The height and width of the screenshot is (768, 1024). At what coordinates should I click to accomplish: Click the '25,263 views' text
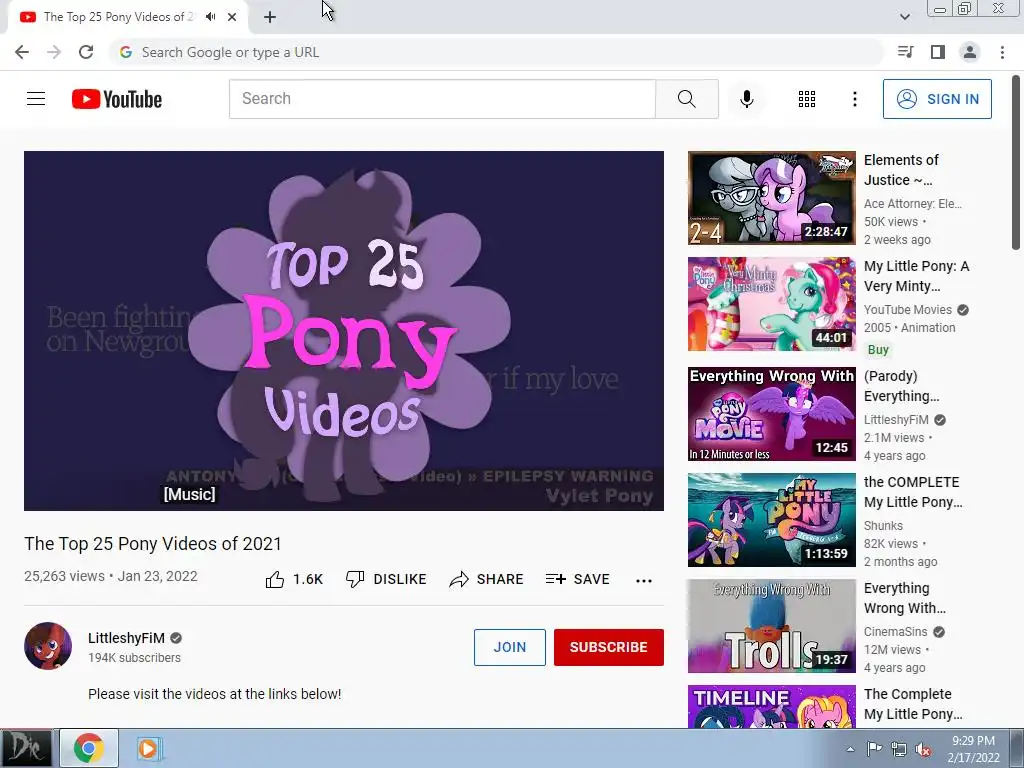point(64,576)
